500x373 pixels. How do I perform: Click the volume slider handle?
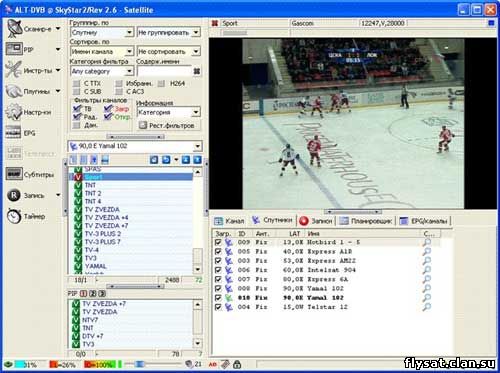pyautogui.click(x=140, y=364)
